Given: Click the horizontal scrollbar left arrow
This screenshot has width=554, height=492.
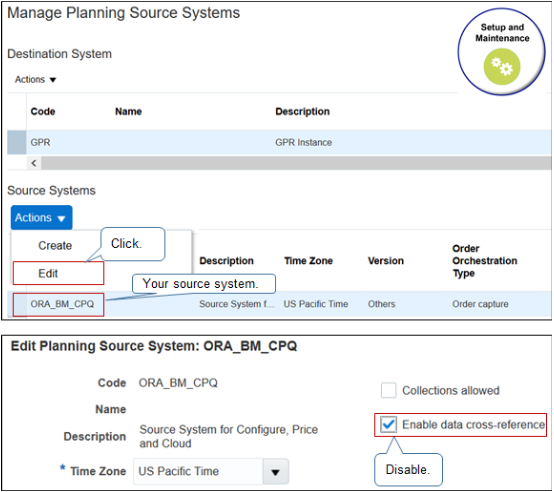Looking at the screenshot, I should click(34, 163).
